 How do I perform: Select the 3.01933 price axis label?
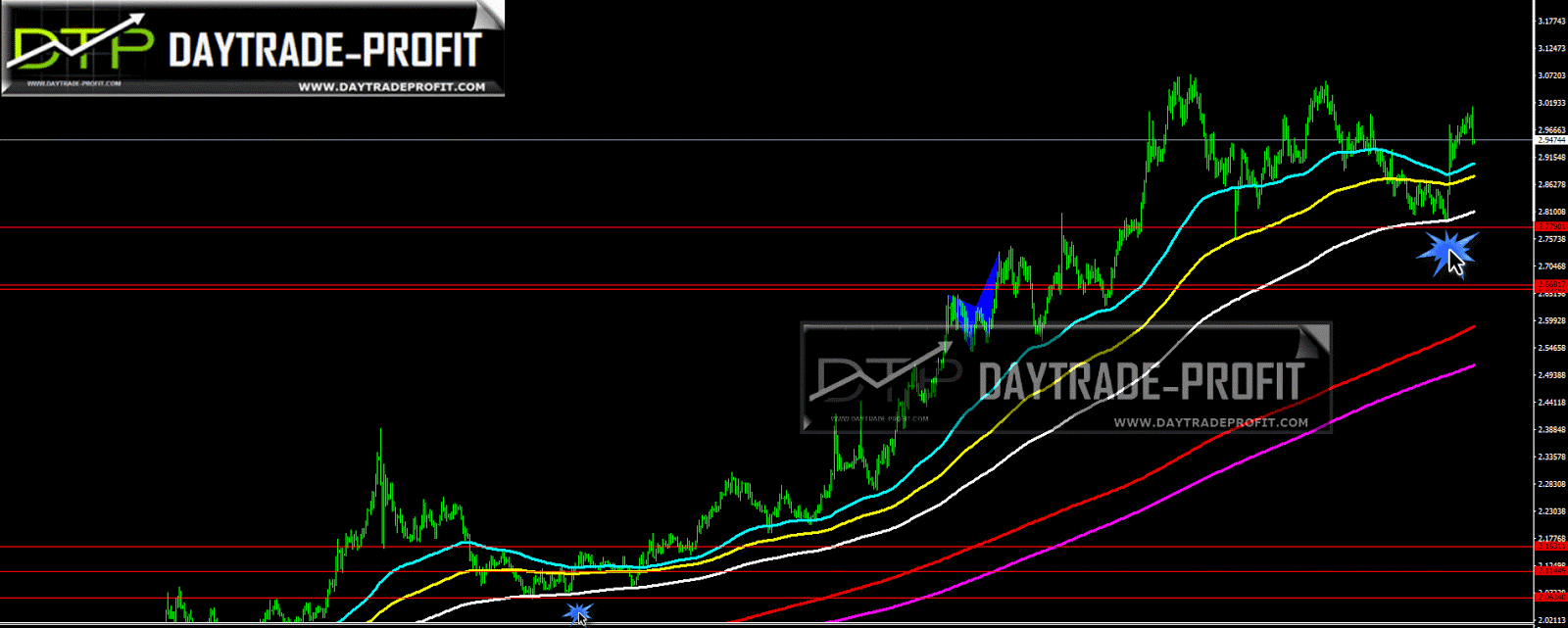pos(1551,103)
